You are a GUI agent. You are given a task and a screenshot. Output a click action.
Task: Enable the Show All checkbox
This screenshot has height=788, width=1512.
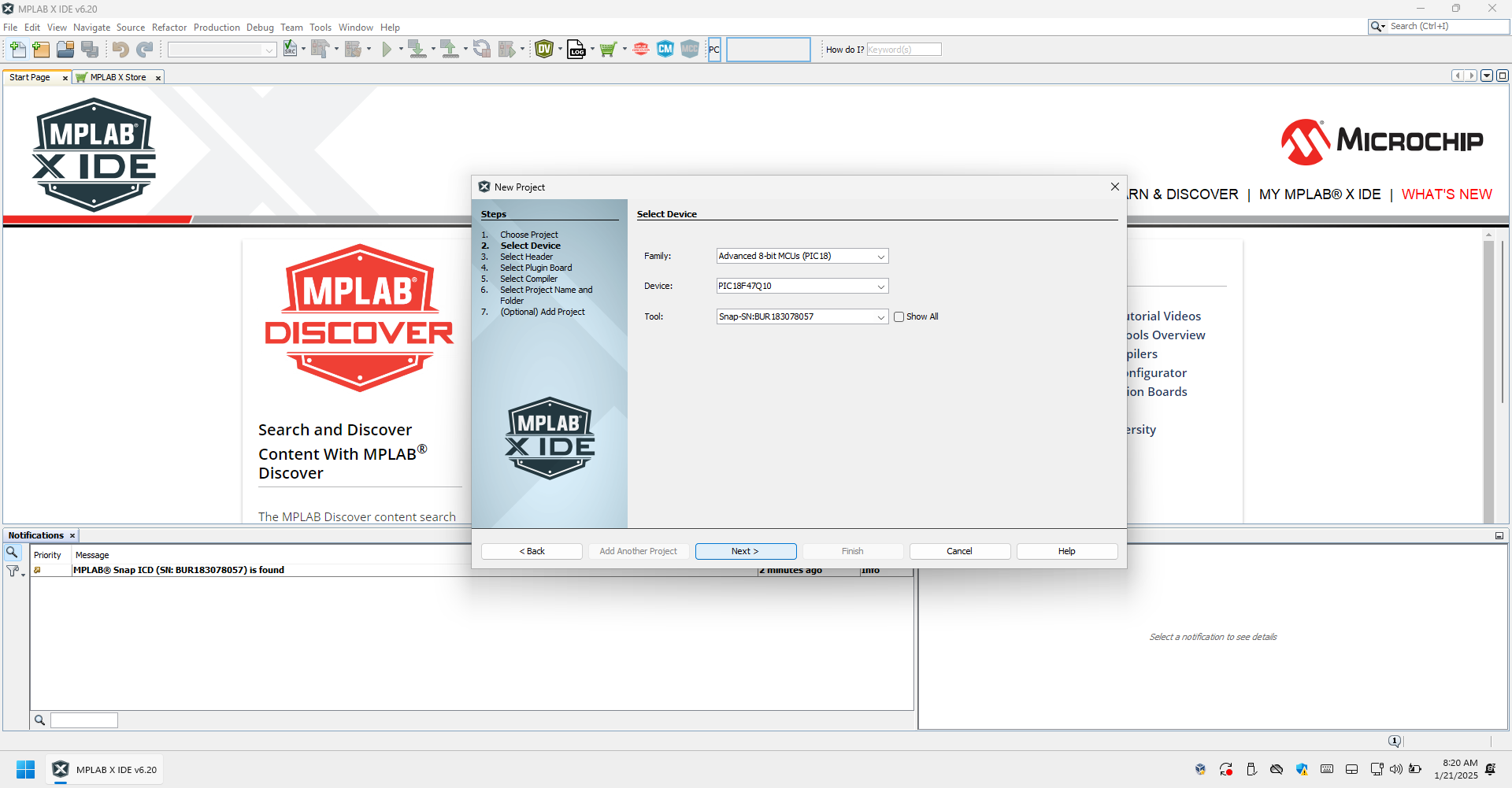coord(899,317)
